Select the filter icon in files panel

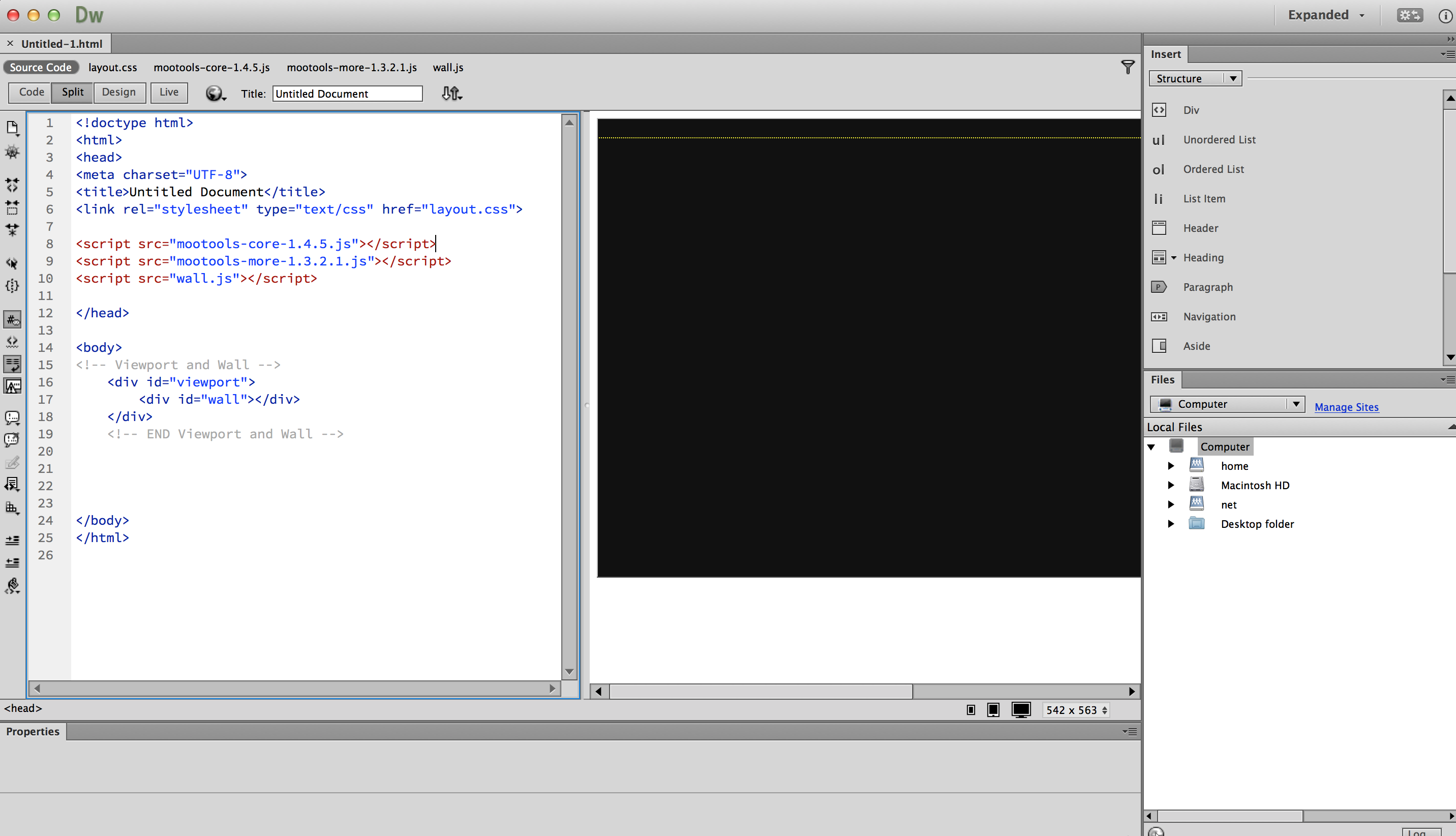click(x=1127, y=66)
